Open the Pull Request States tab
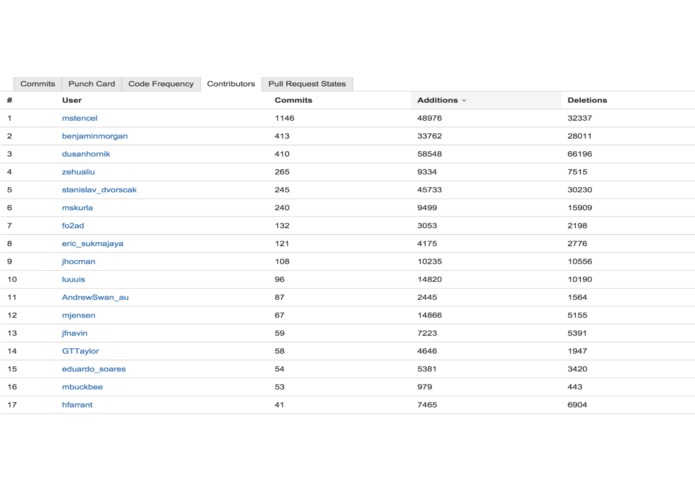The image size is (695, 494). pos(307,84)
